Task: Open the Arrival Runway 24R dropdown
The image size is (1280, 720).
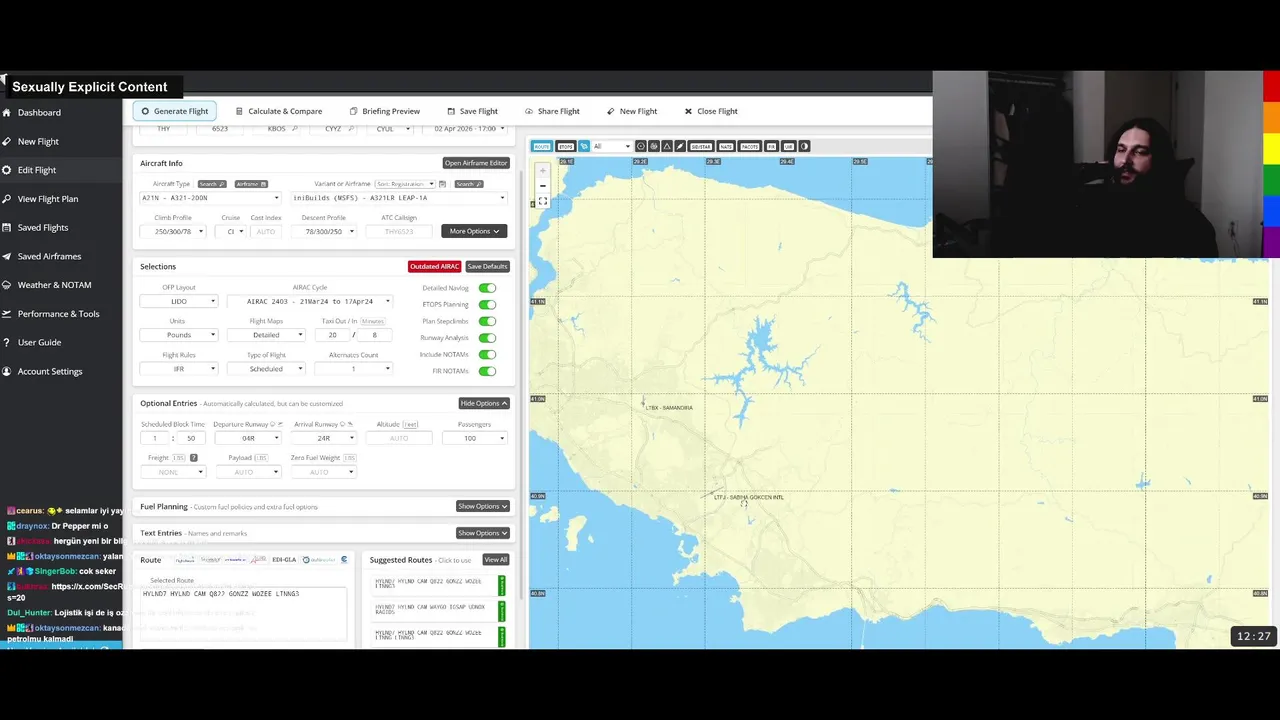Action: 323,438
